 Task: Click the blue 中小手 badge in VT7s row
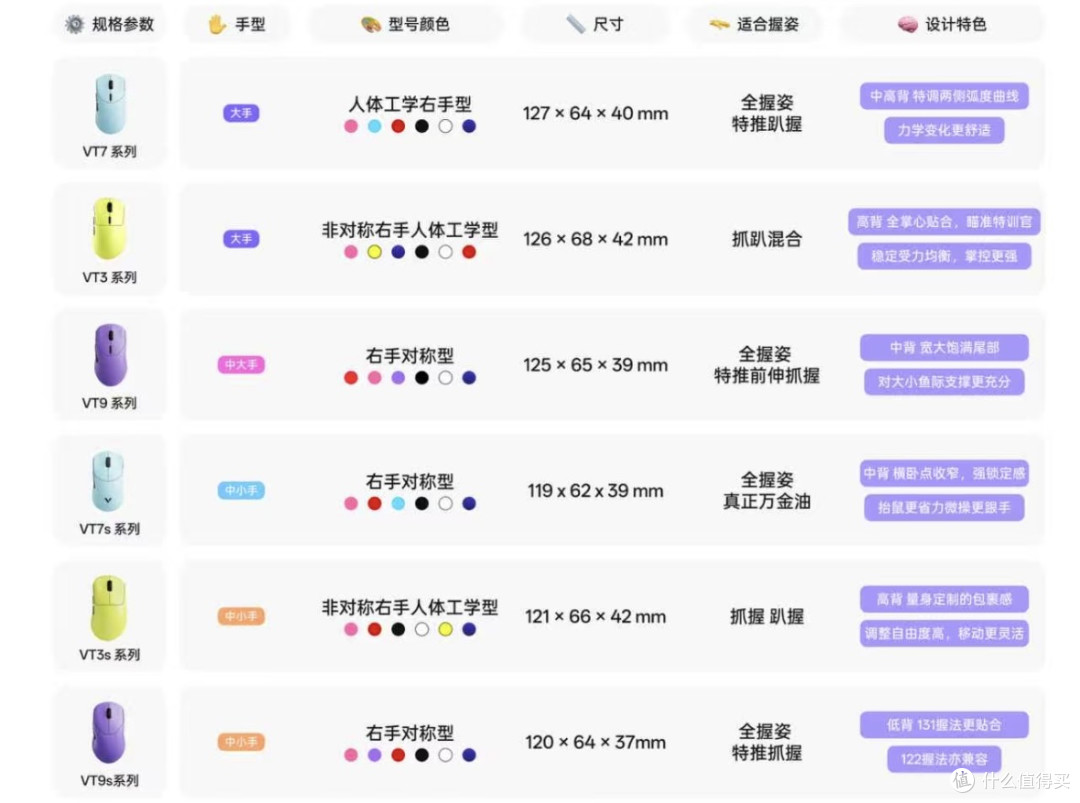point(241,490)
